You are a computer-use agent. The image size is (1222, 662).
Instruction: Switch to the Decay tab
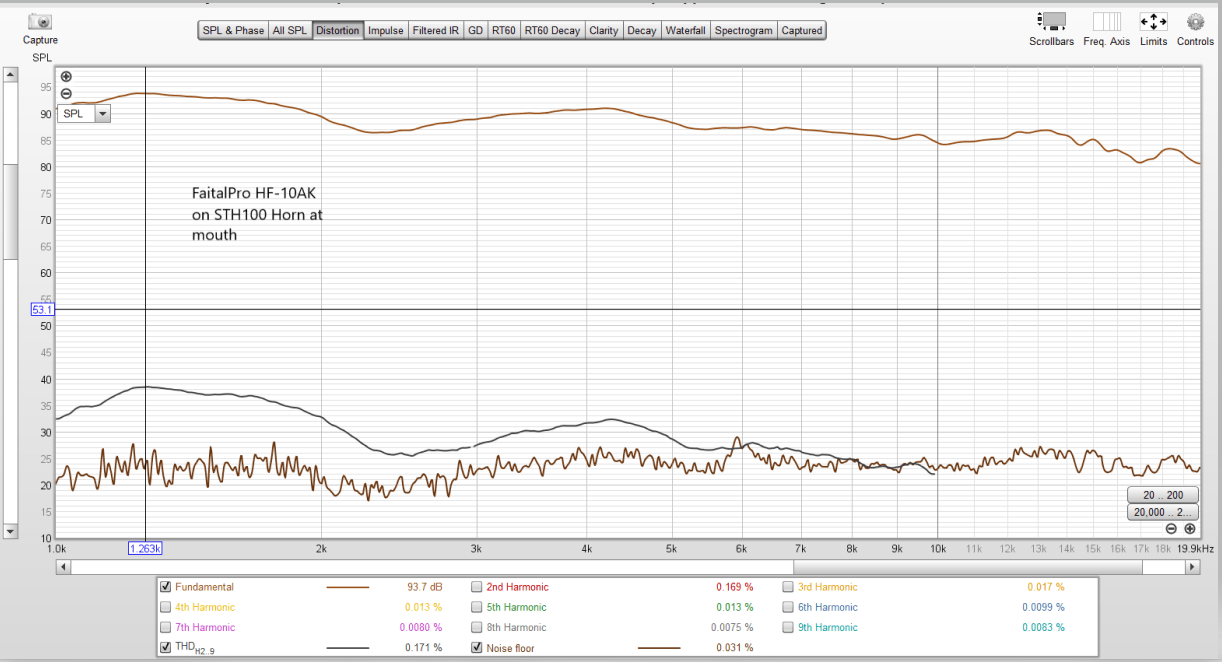(642, 31)
